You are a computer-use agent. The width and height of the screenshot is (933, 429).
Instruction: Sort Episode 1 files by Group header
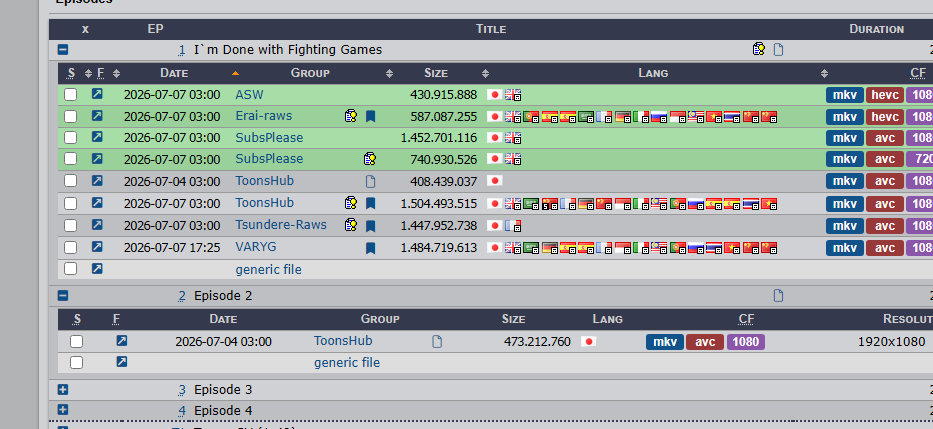pyautogui.click(x=310, y=73)
